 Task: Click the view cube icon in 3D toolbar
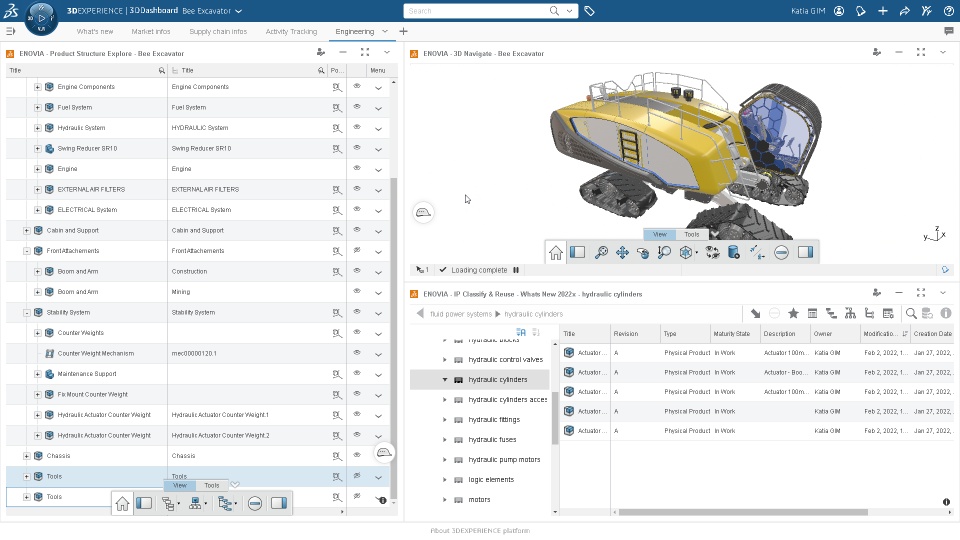(686, 252)
